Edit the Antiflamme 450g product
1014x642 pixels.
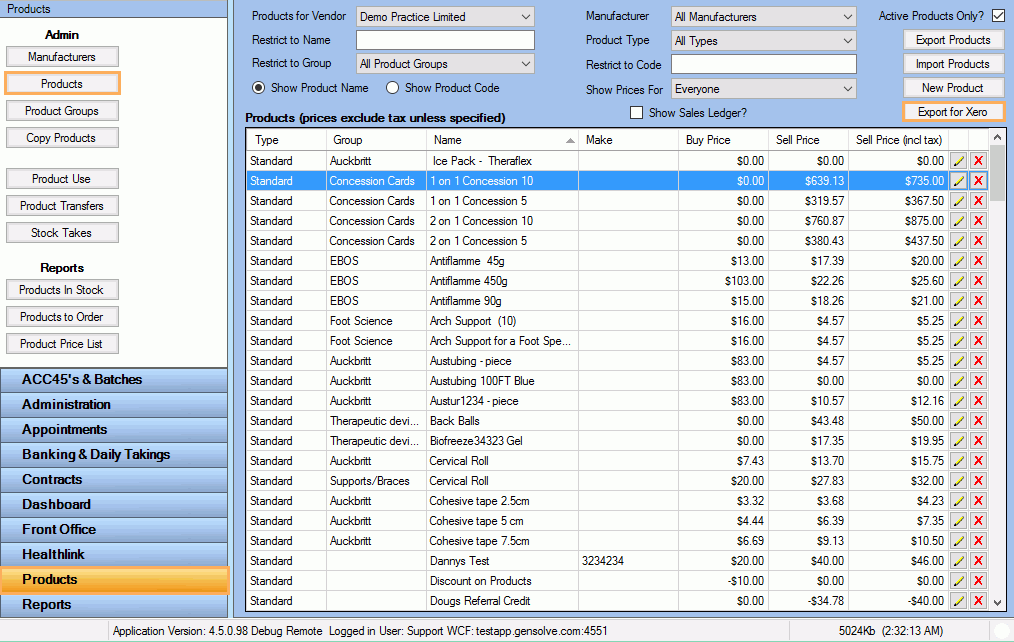point(958,281)
